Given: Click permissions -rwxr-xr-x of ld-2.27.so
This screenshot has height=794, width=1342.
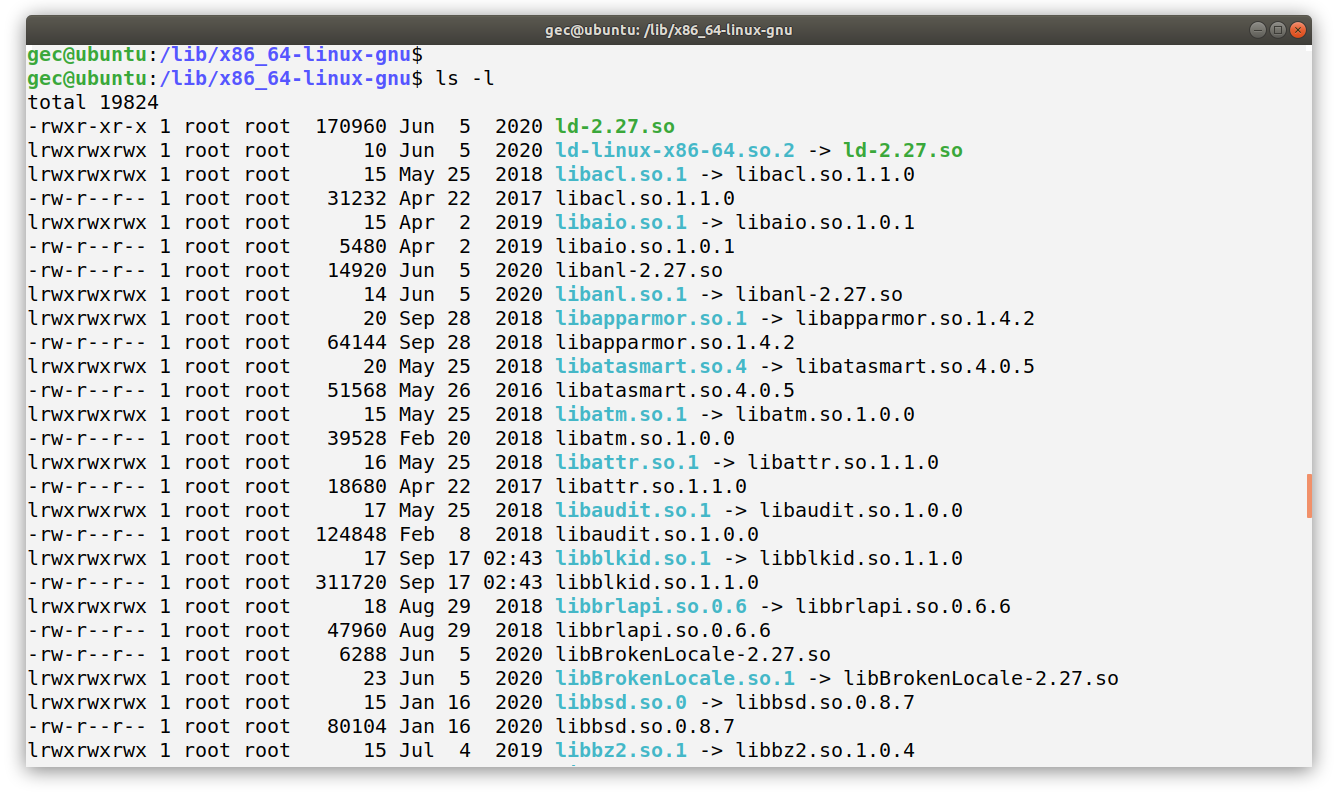Looking at the screenshot, I should point(87,126).
